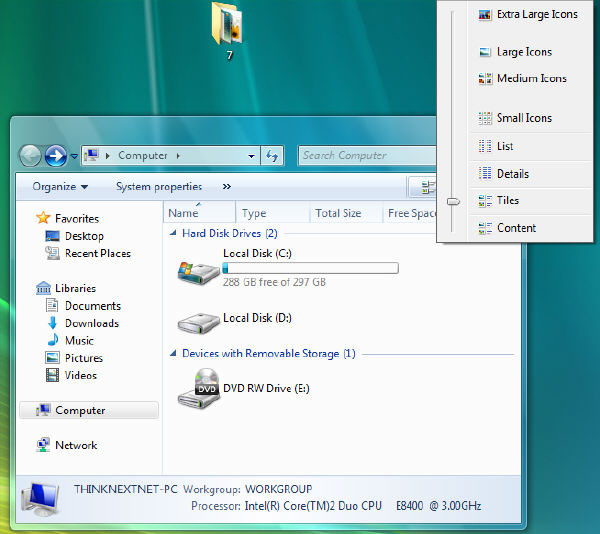The image size is (600, 534).
Task: Open address bar history dropdown arrow
Action: 252,156
